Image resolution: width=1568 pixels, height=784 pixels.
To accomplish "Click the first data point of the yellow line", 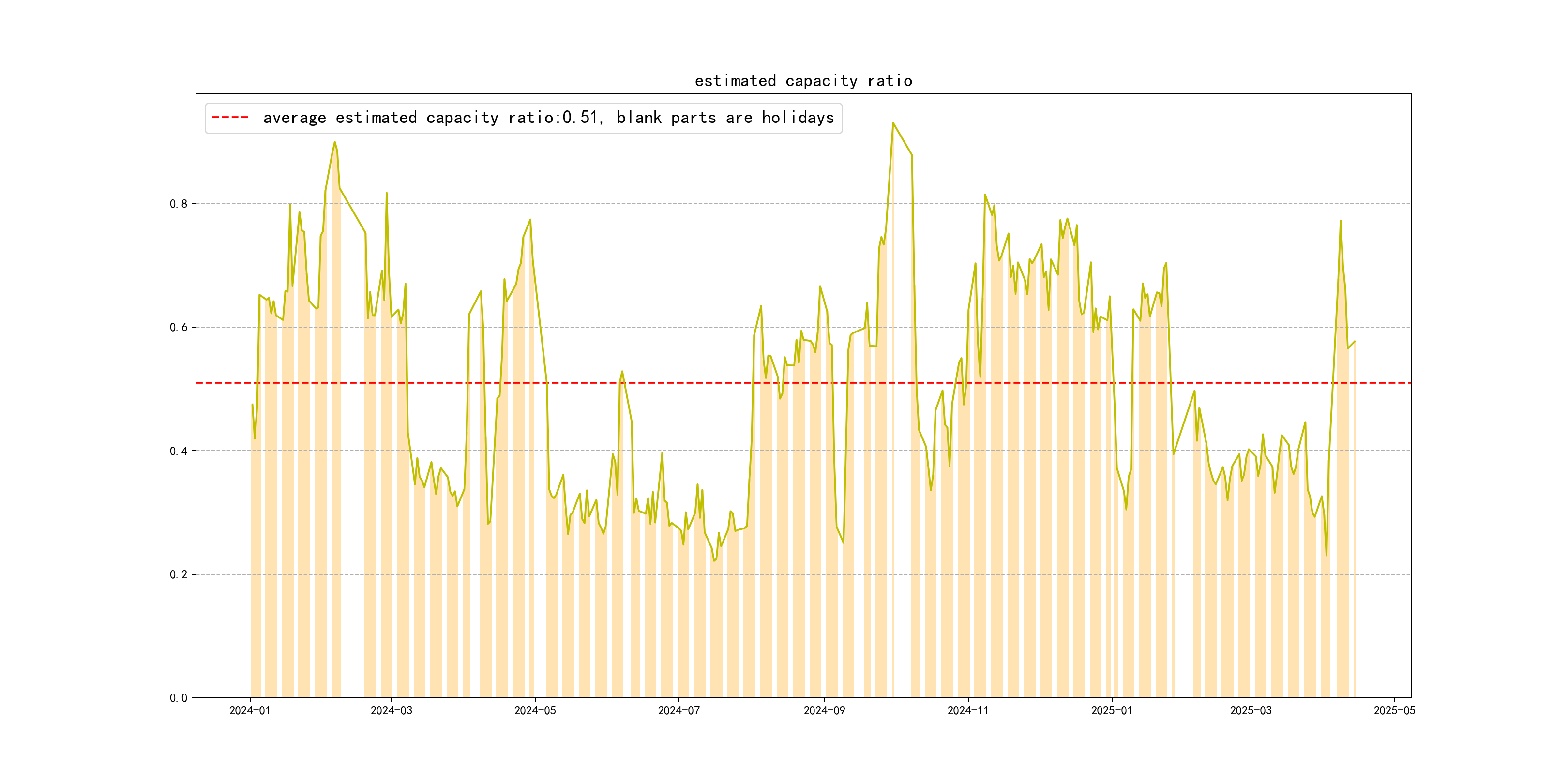I will (x=252, y=404).
